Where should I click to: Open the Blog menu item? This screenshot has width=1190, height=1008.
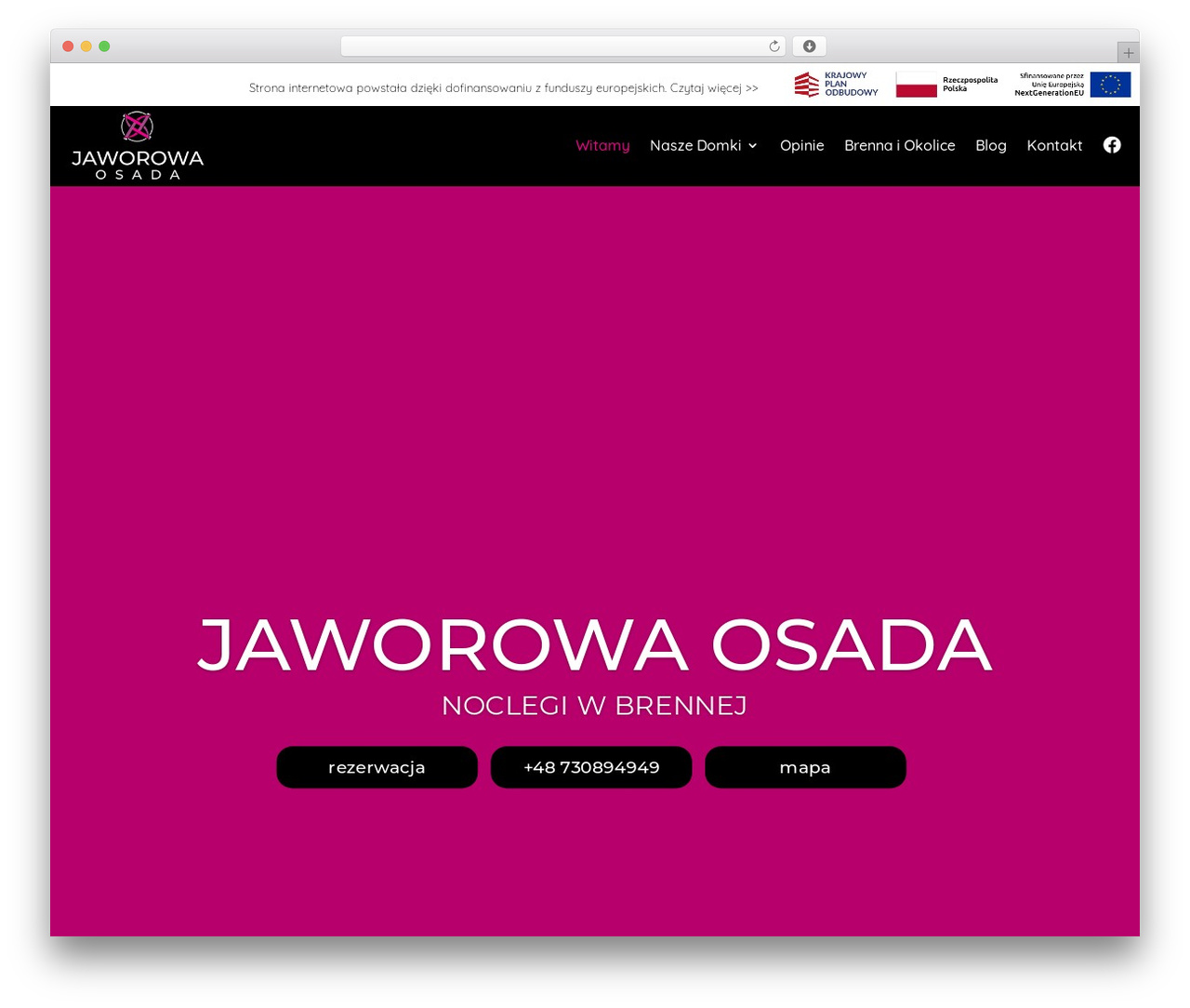click(x=990, y=145)
